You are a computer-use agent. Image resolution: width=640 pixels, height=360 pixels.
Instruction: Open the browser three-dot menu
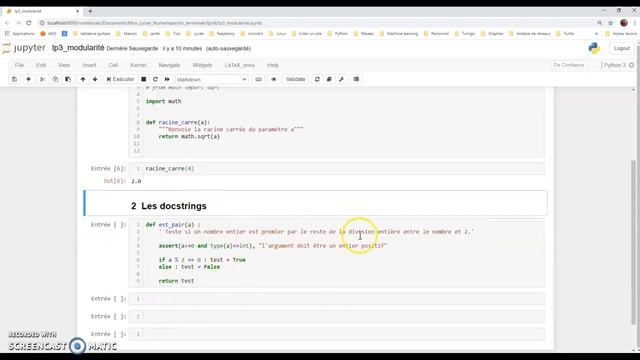[x=635, y=23]
